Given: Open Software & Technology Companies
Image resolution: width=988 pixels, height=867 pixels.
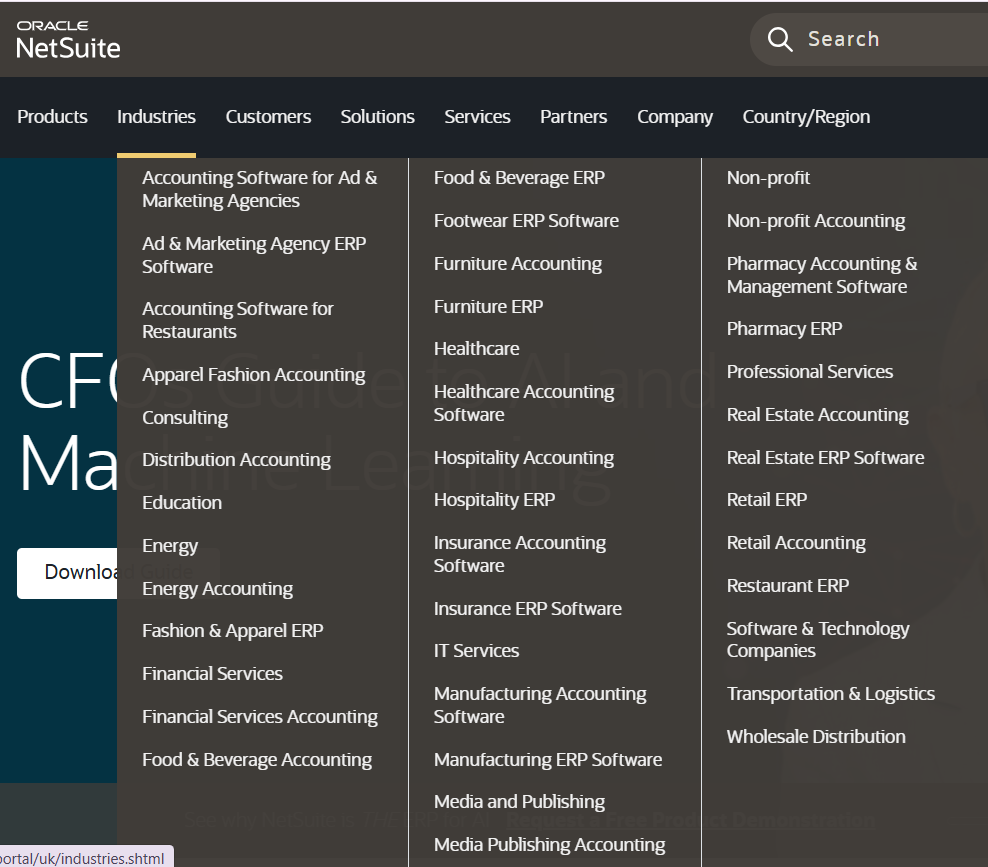Looking at the screenshot, I should [818, 640].
